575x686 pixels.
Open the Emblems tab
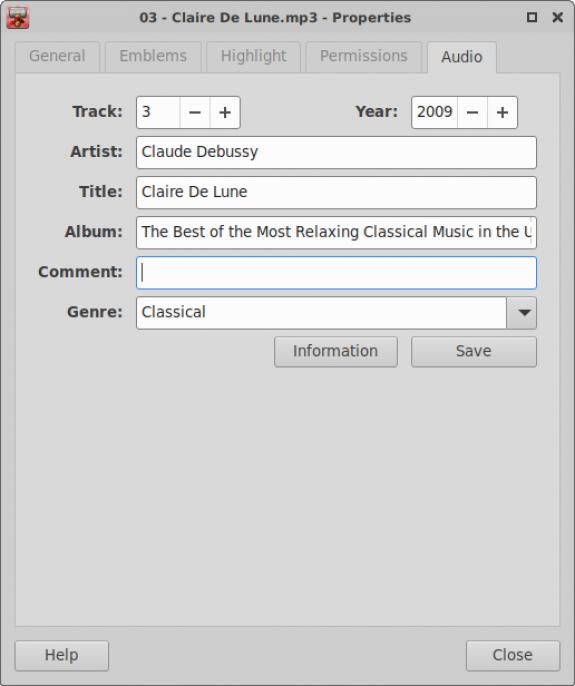pos(153,56)
